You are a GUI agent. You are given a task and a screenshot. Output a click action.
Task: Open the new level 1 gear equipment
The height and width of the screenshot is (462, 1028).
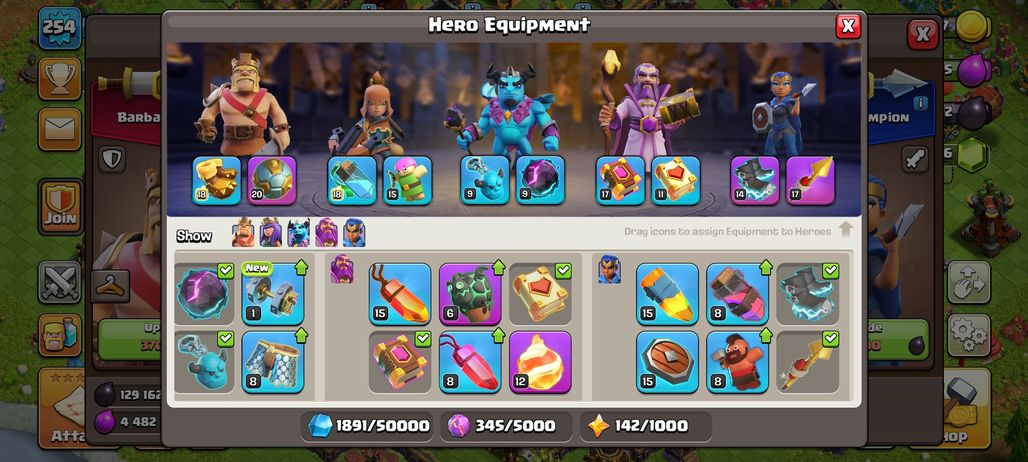(x=273, y=294)
